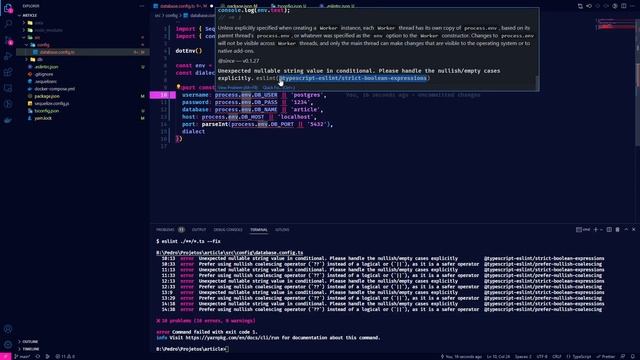Screen dimensions: 640x360
Task: Open the Explorer view in activity bar
Action: point(8,8)
